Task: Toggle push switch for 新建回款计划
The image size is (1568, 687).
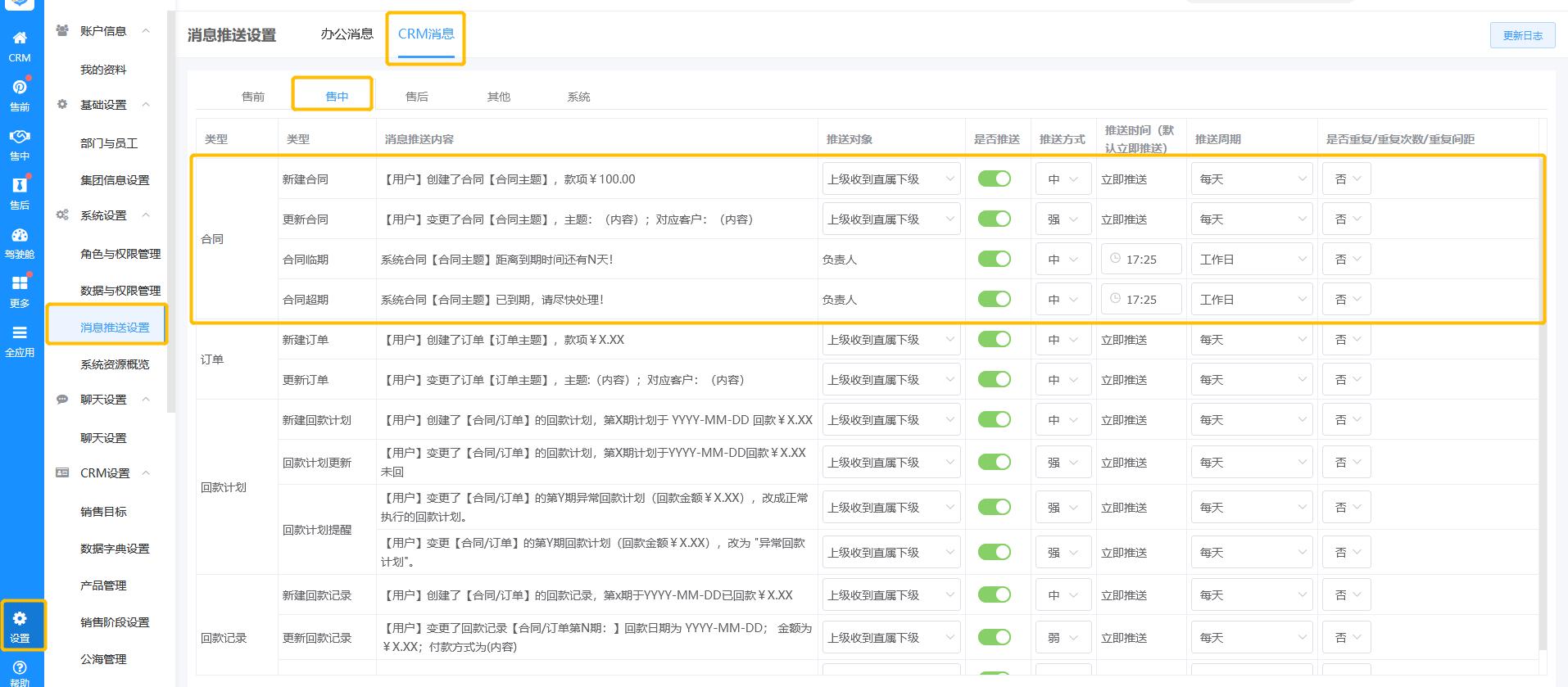Action: pyautogui.click(x=995, y=419)
